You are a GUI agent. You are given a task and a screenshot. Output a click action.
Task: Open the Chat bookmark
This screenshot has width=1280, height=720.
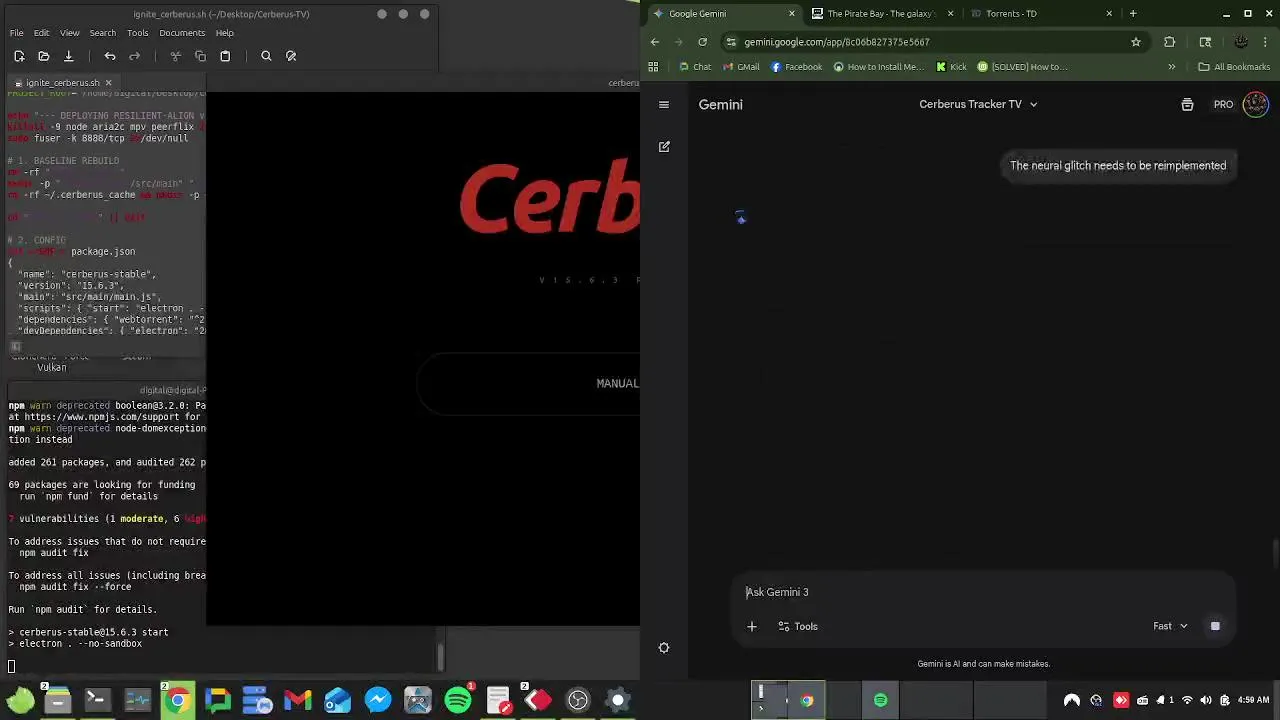[x=695, y=67]
